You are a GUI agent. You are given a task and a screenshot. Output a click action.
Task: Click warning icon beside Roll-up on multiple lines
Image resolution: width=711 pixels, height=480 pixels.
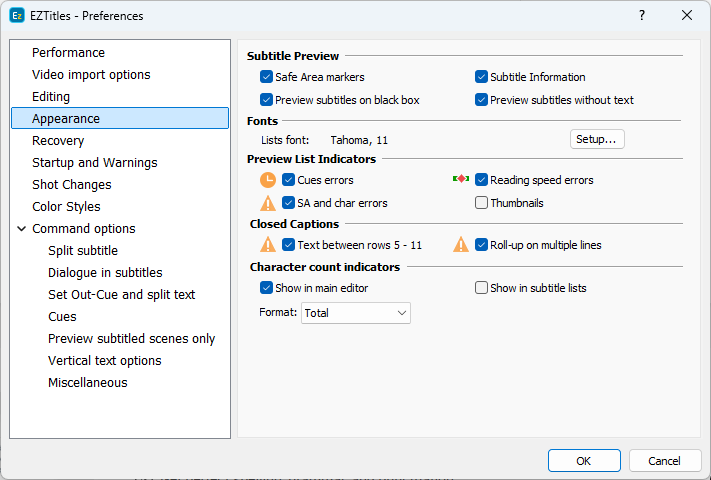coord(461,245)
